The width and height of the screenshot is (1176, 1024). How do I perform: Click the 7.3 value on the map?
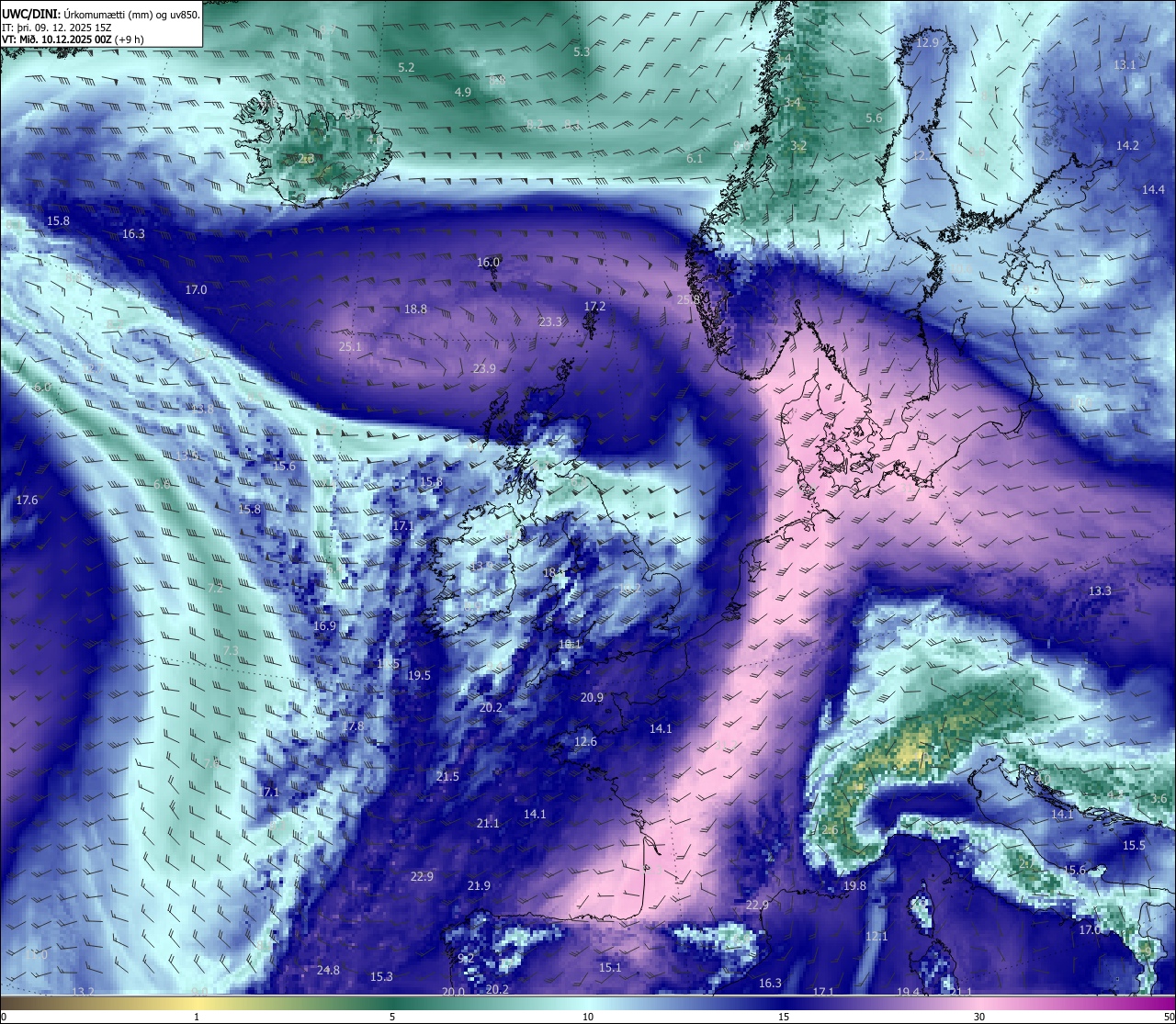tap(230, 651)
